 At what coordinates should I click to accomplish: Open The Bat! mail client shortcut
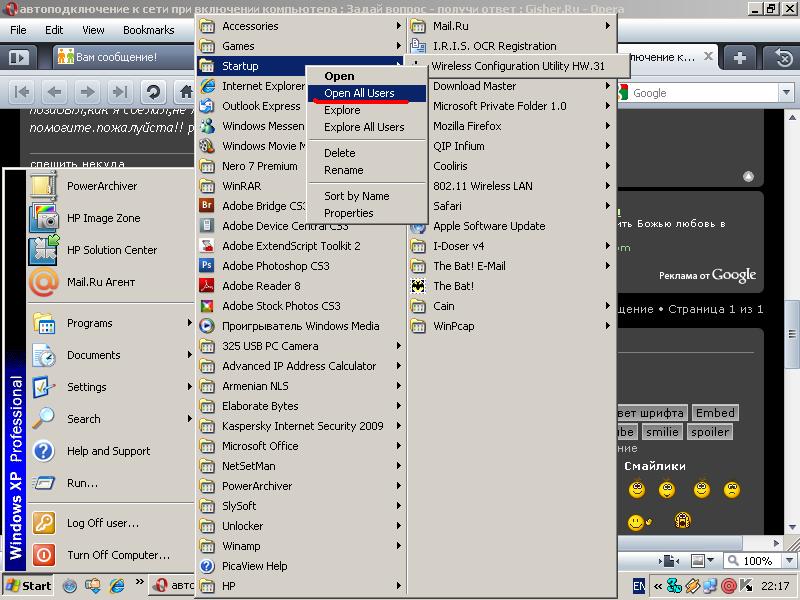point(453,286)
